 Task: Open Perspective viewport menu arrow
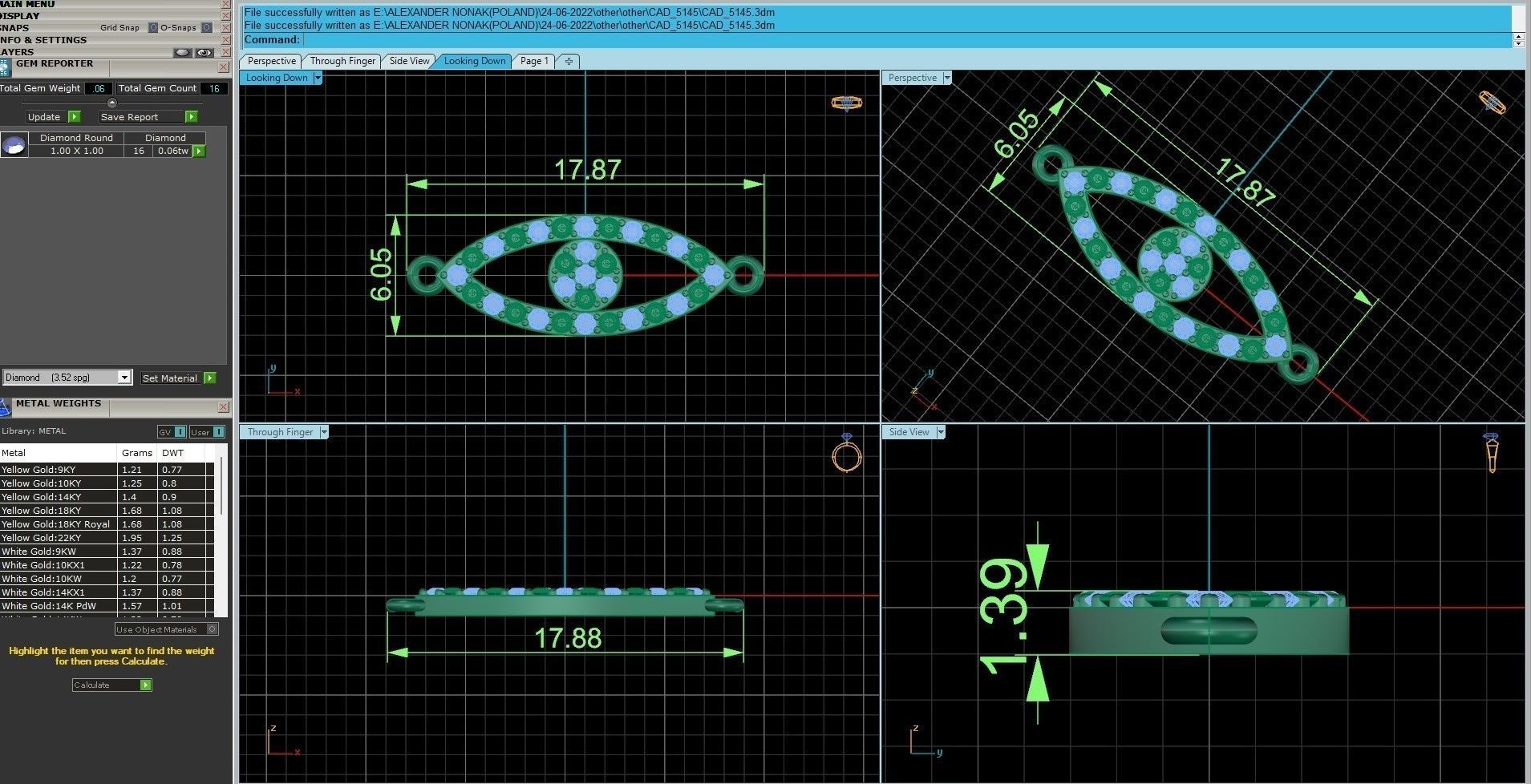[x=947, y=78]
